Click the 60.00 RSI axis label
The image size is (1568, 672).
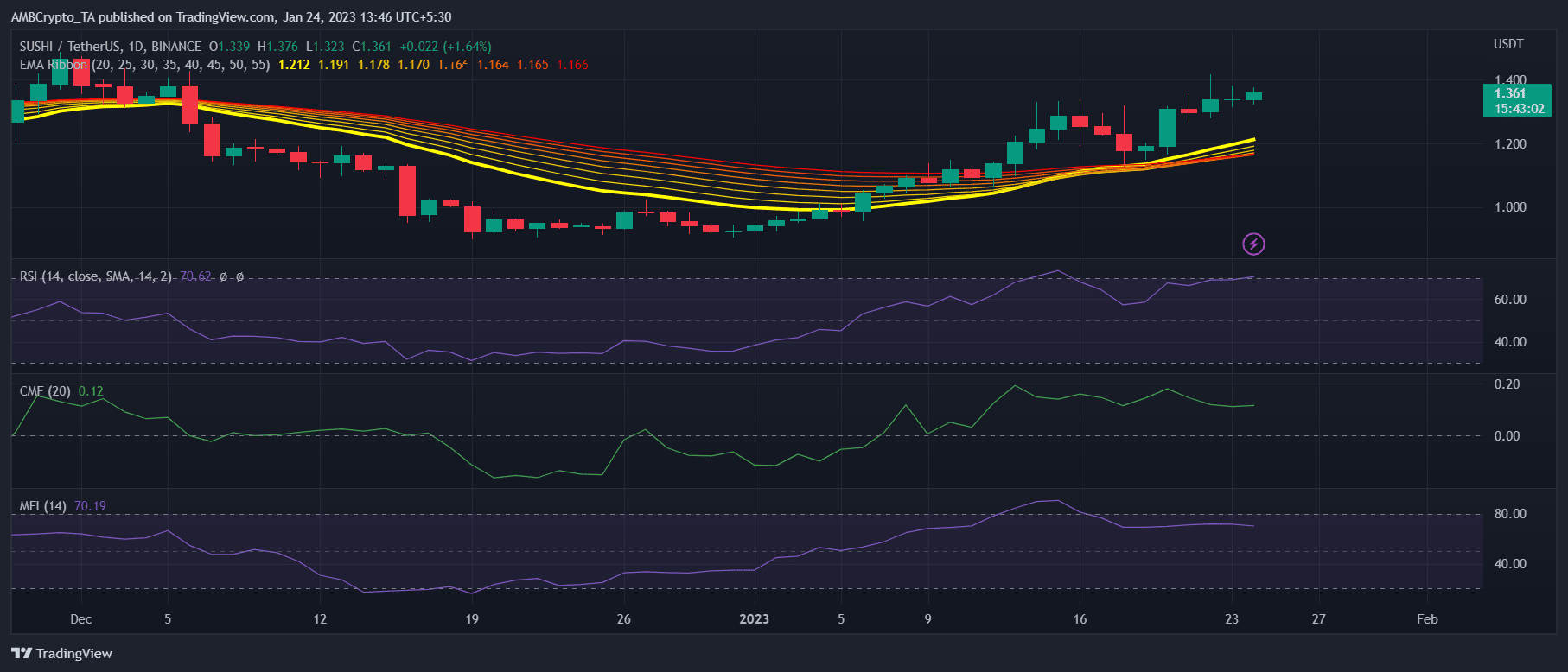[1511, 300]
